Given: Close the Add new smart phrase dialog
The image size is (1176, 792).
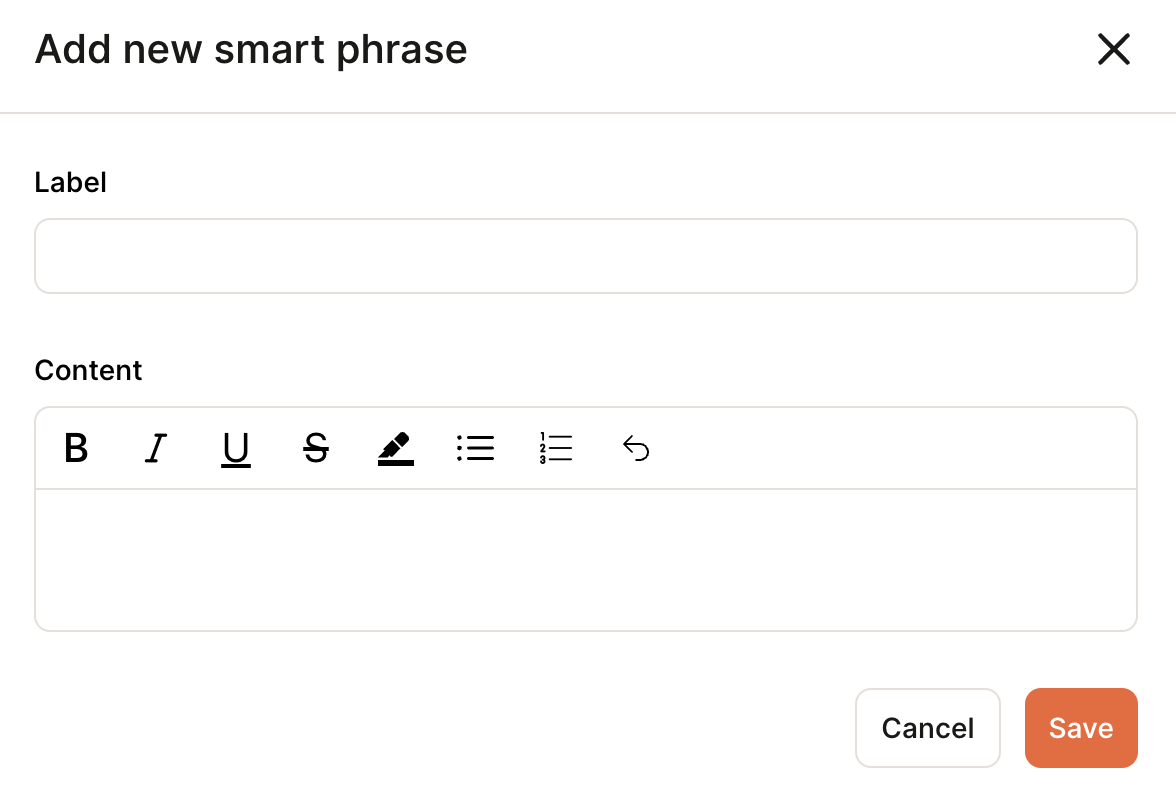Looking at the screenshot, I should pos(1114,50).
